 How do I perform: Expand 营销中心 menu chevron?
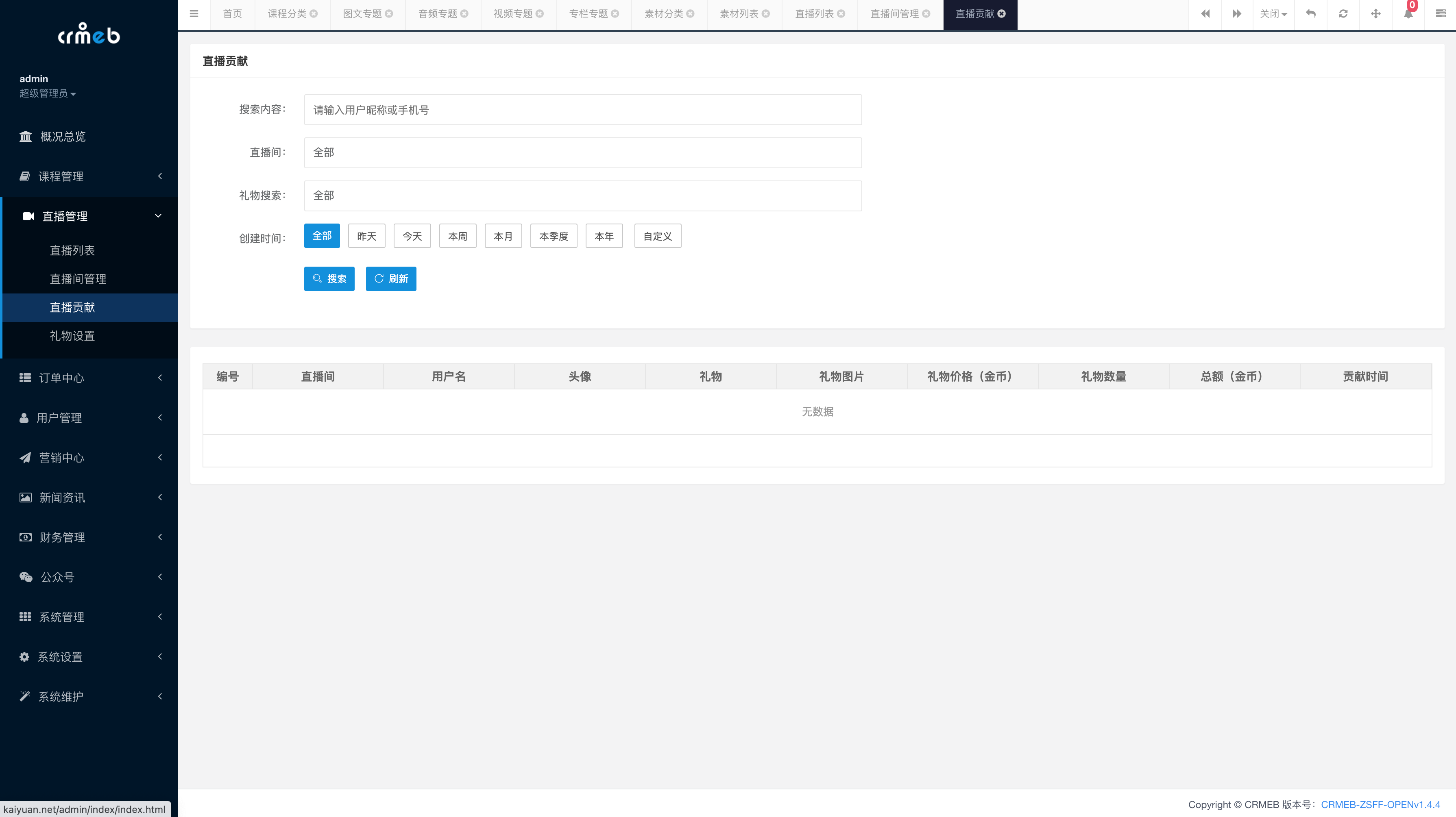pyautogui.click(x=160, y=457)
